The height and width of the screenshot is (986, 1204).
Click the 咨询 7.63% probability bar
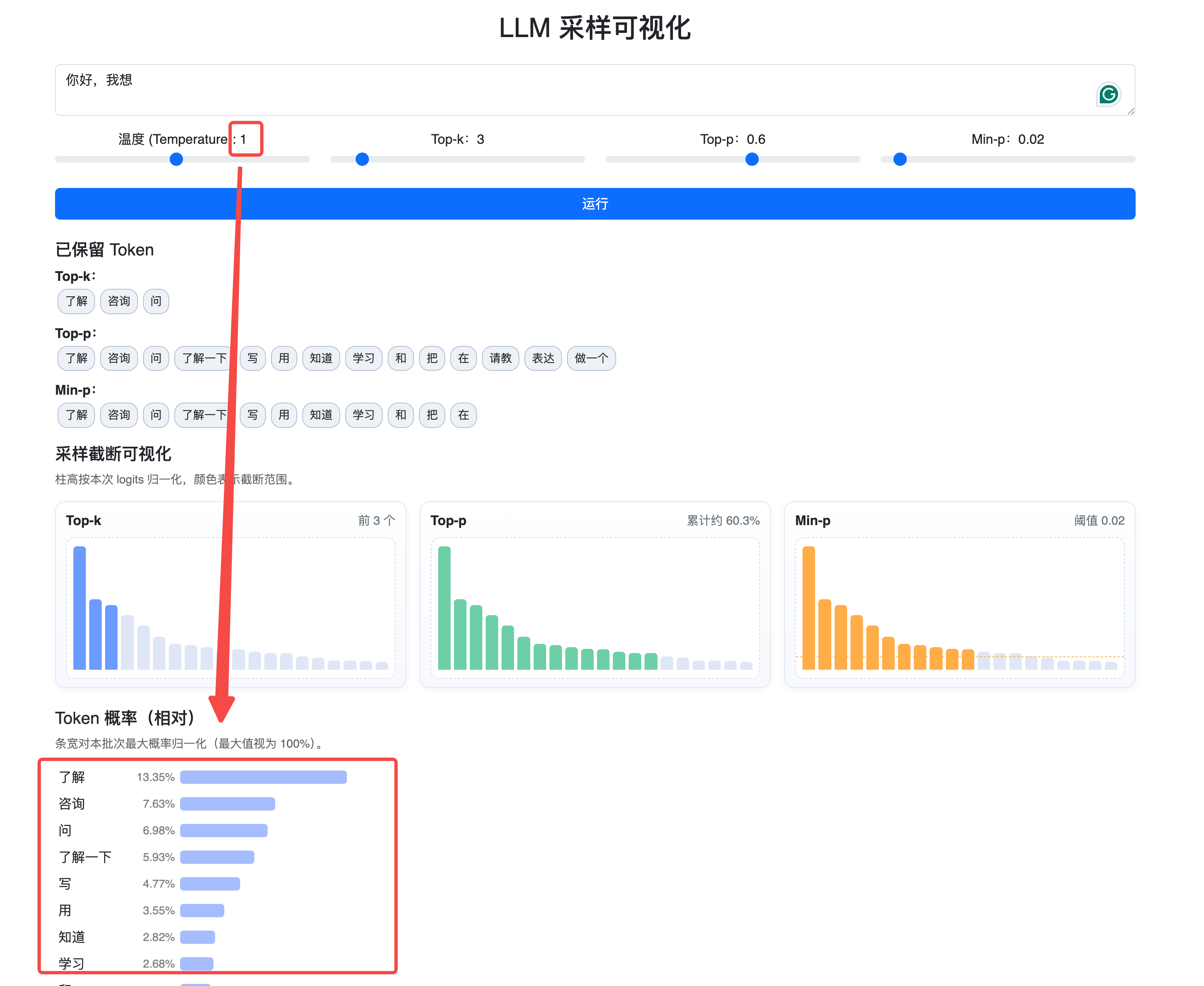(227, 804)
